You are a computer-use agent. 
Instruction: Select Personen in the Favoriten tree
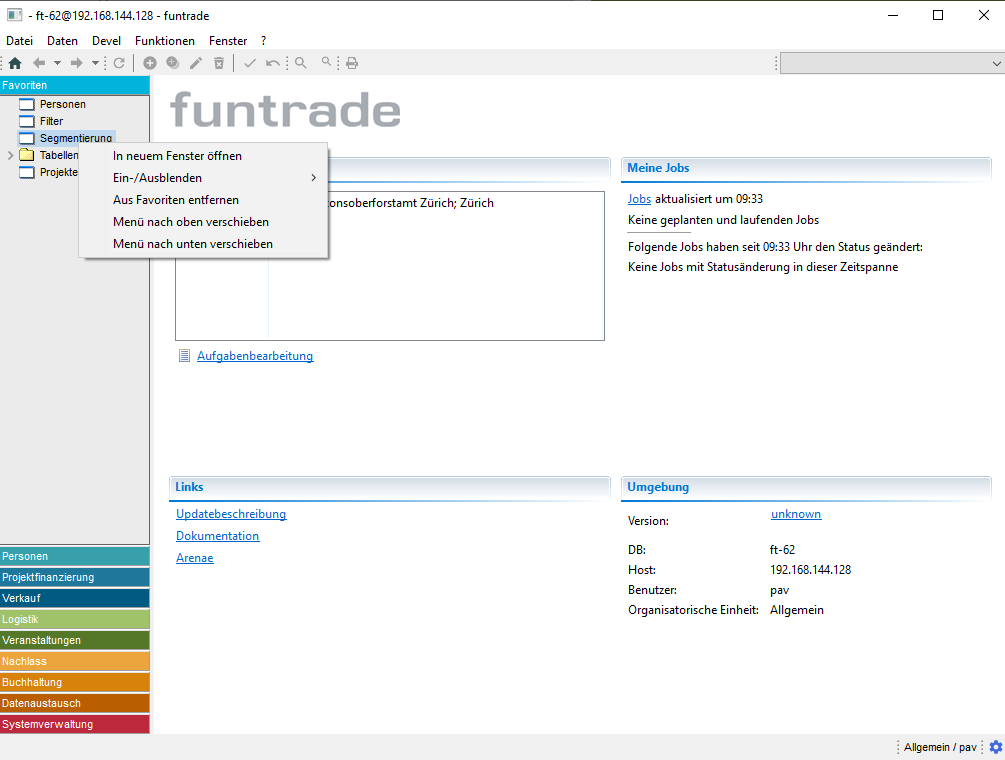62,104
